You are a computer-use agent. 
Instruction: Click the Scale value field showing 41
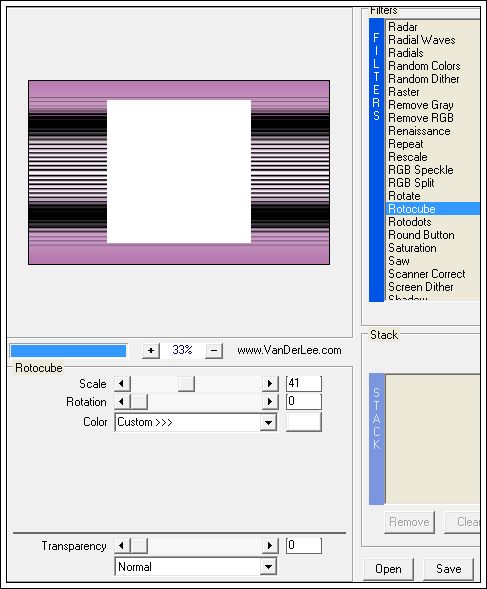coord(304,384)
